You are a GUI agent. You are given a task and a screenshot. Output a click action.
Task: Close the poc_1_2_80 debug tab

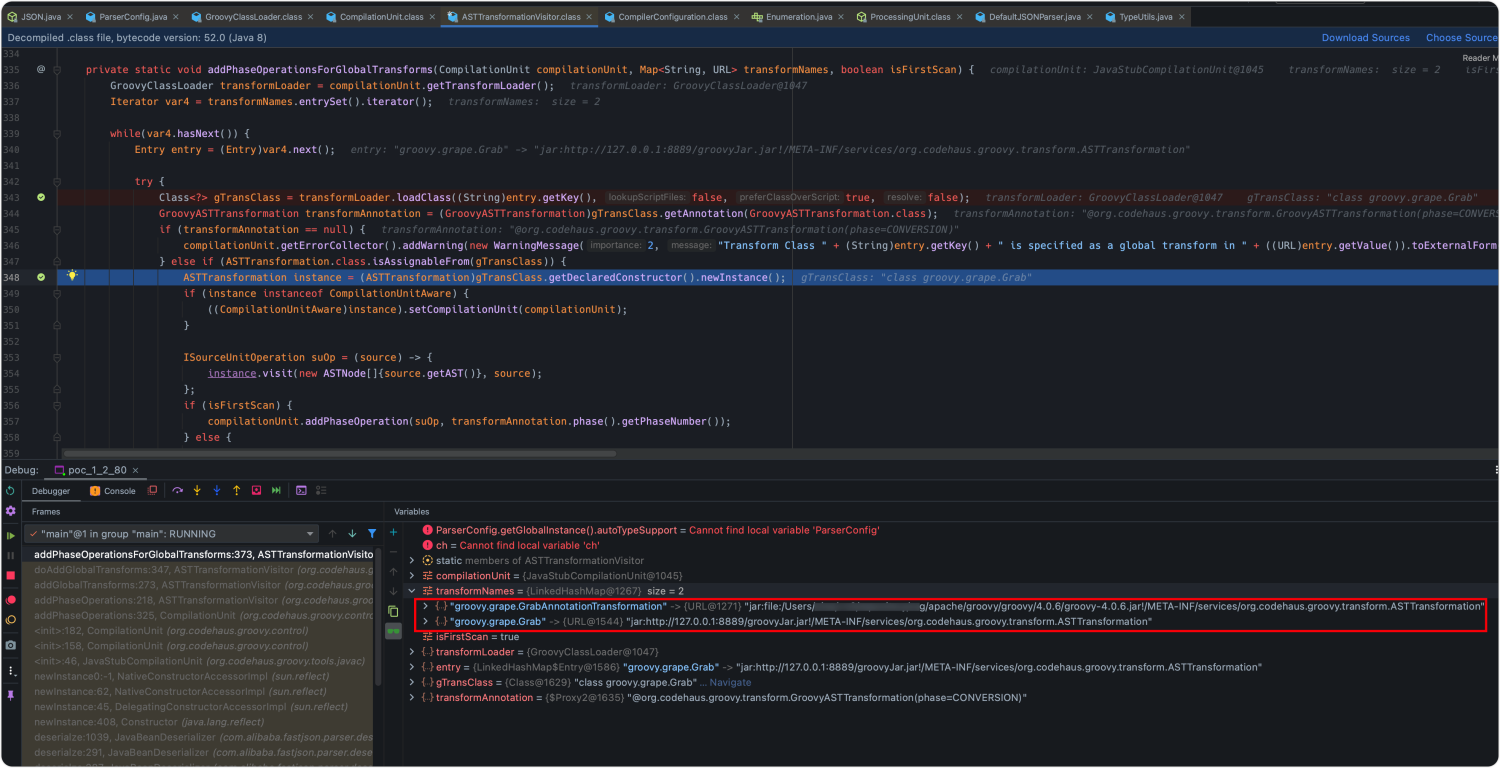(135, 470)
